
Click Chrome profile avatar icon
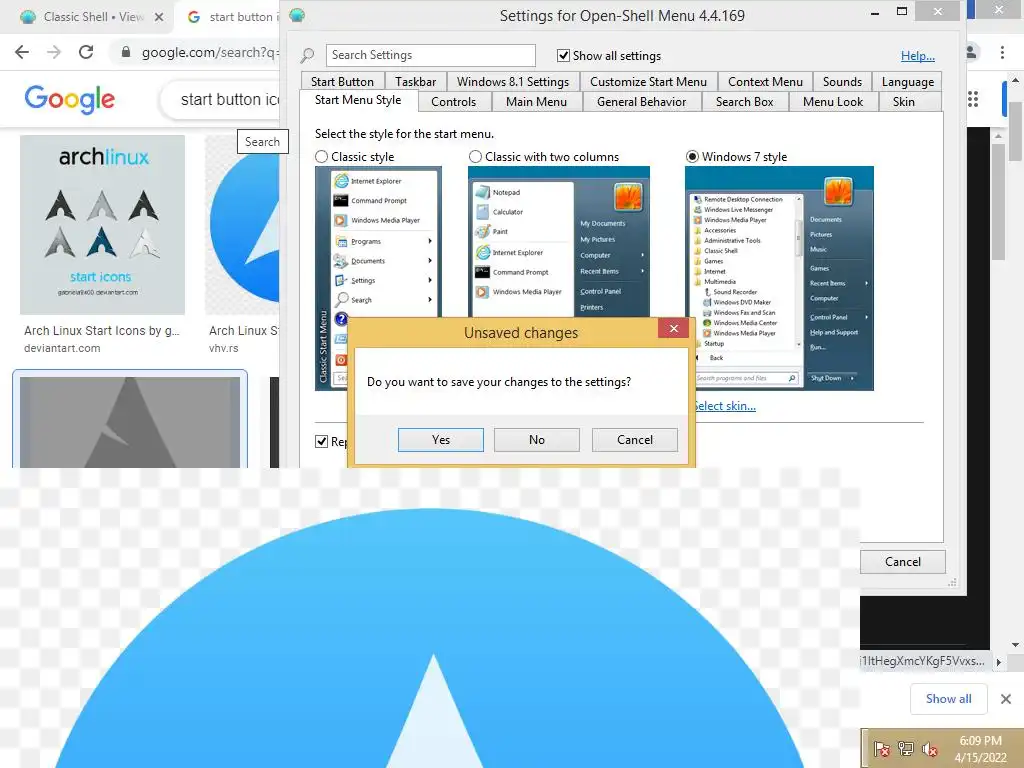(971, 52)
